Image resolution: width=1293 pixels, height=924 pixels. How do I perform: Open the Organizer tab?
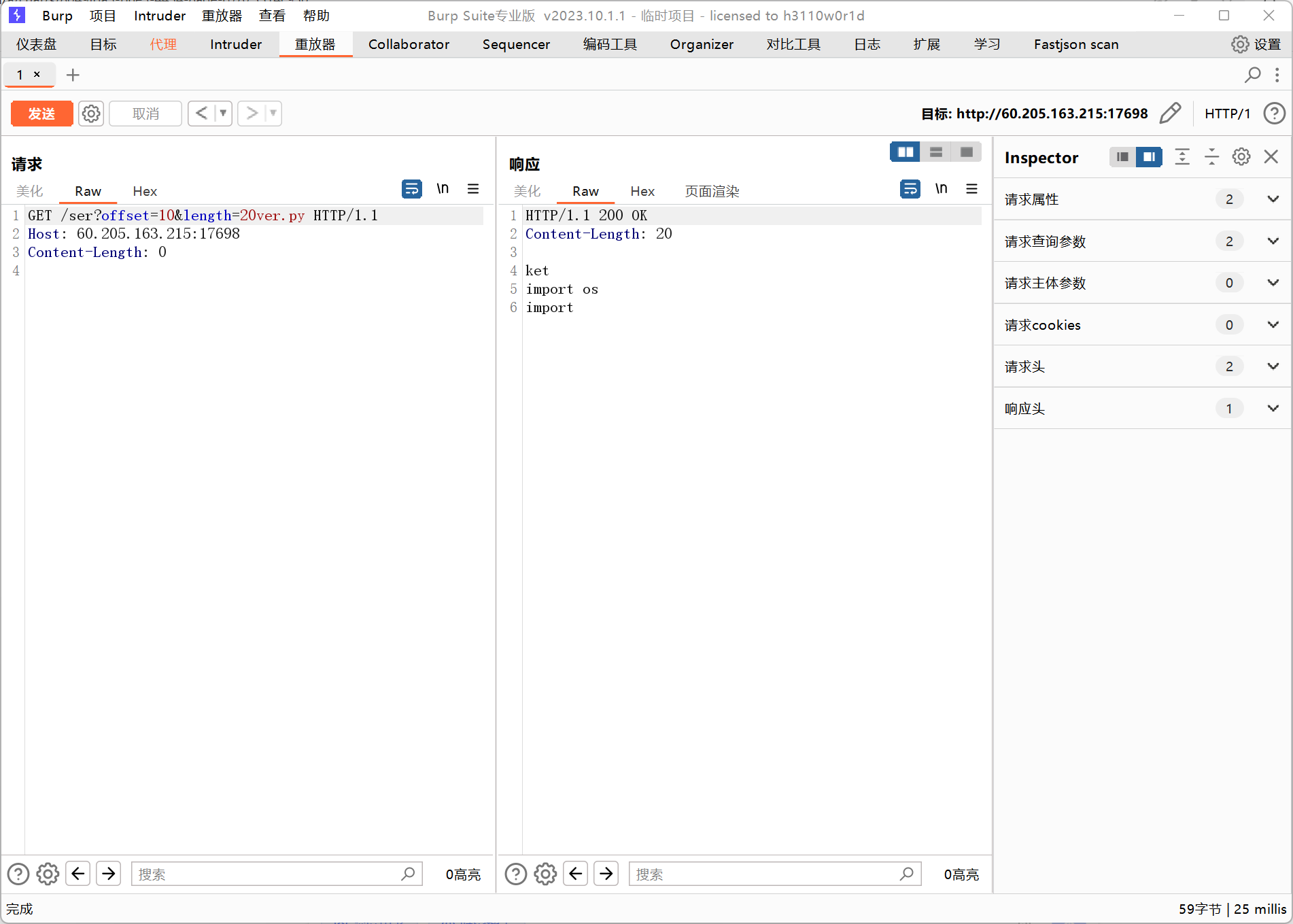[702, 44]
